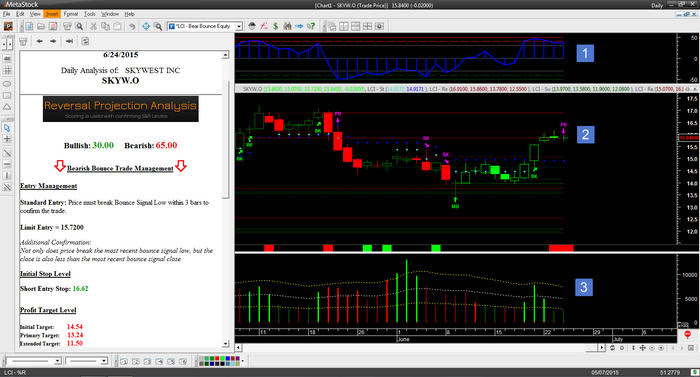The height and width of the screenshot is (377, 700).
Task: Open the color palette dropdown arrow
Action: coord(242,361)
